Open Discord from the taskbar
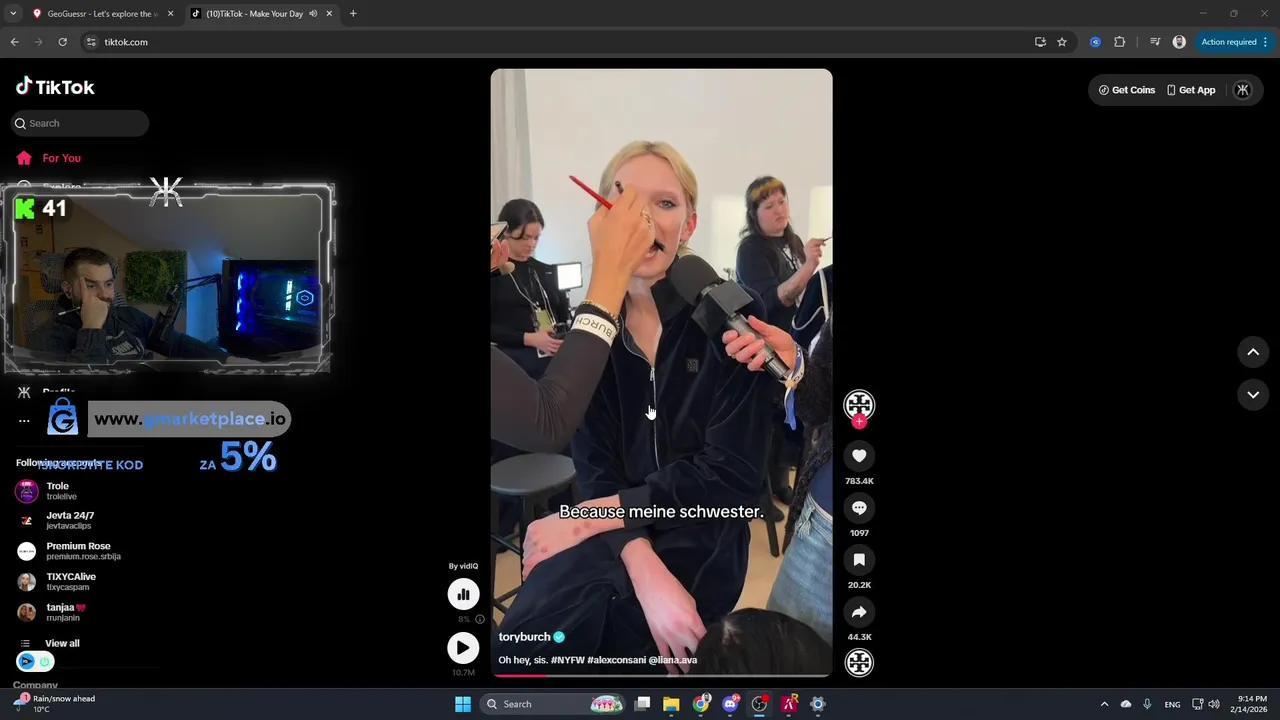The height and width of the screenshot is (720, 1280). point(730,704)
